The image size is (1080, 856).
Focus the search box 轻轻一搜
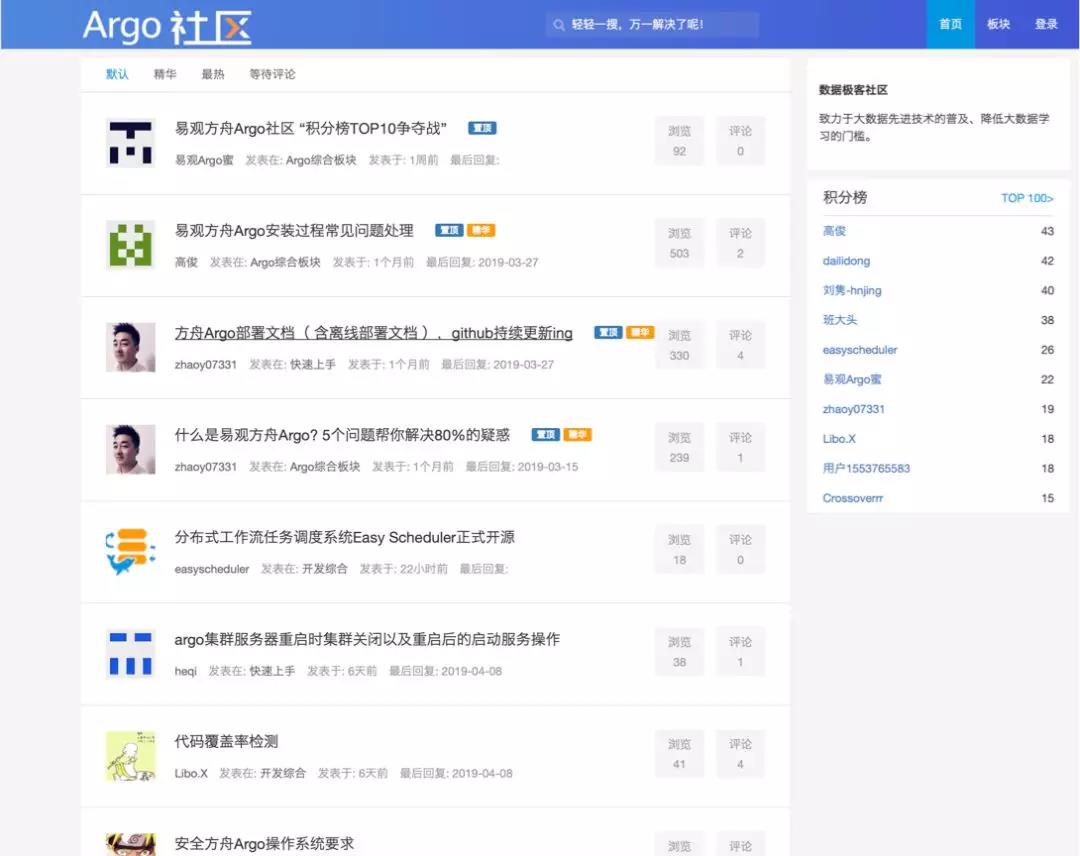652,25
